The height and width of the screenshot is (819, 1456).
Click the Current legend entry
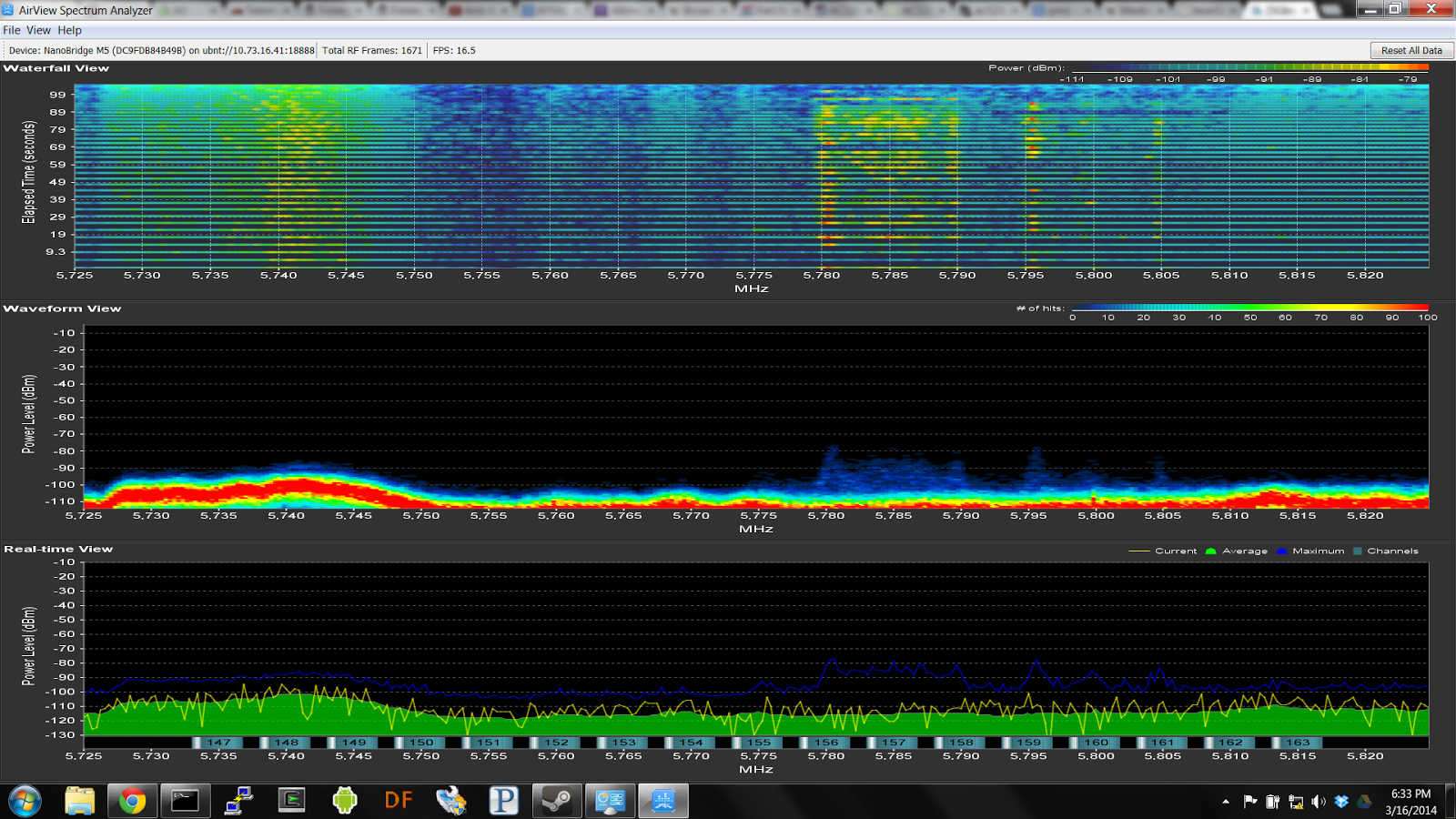1162,551
